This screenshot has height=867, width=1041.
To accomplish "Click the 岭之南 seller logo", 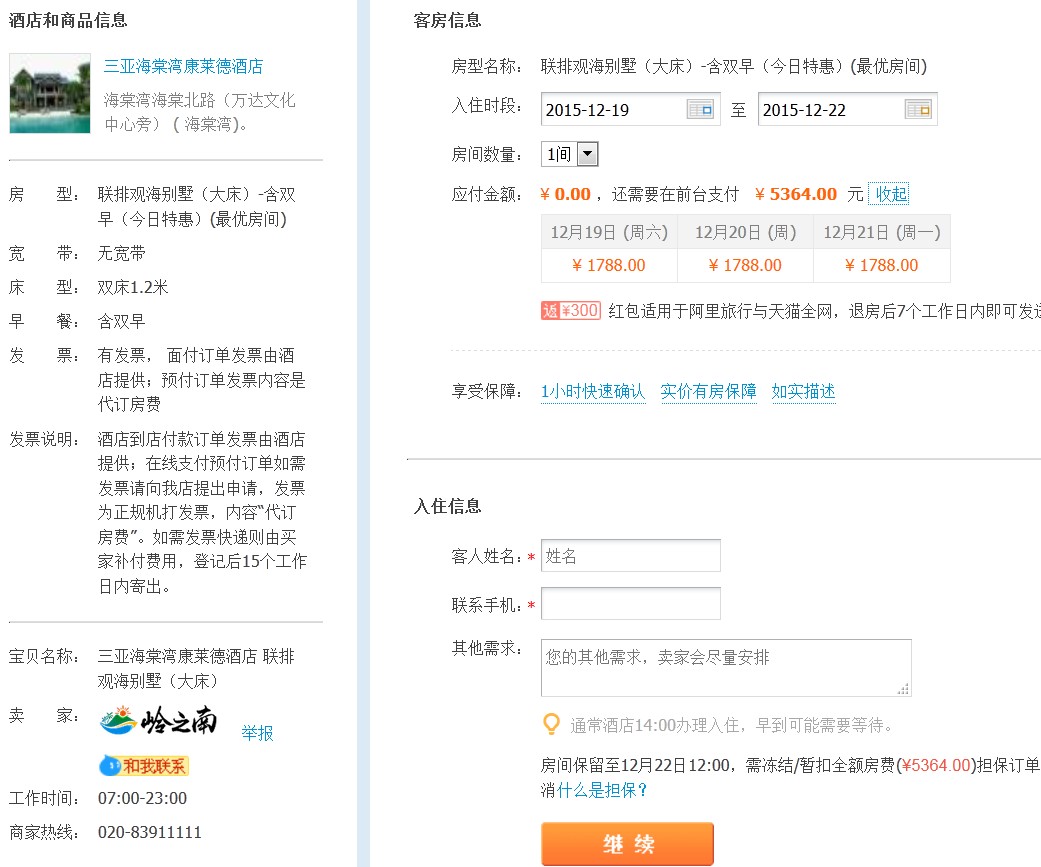I will pyautogui.click(x=159, y=721).
